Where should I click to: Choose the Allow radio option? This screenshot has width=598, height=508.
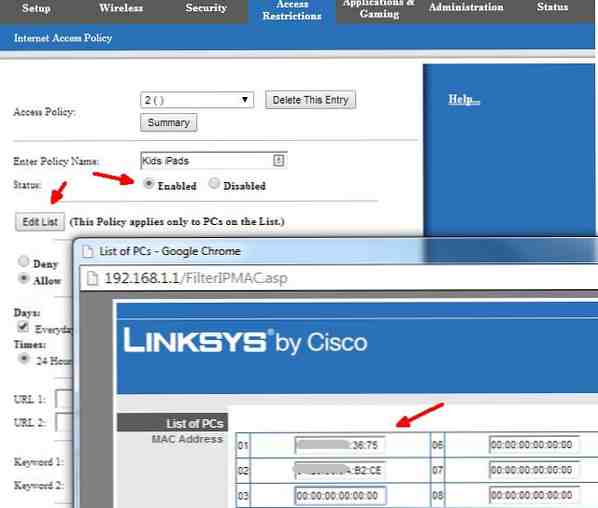[x=24, y=278]
